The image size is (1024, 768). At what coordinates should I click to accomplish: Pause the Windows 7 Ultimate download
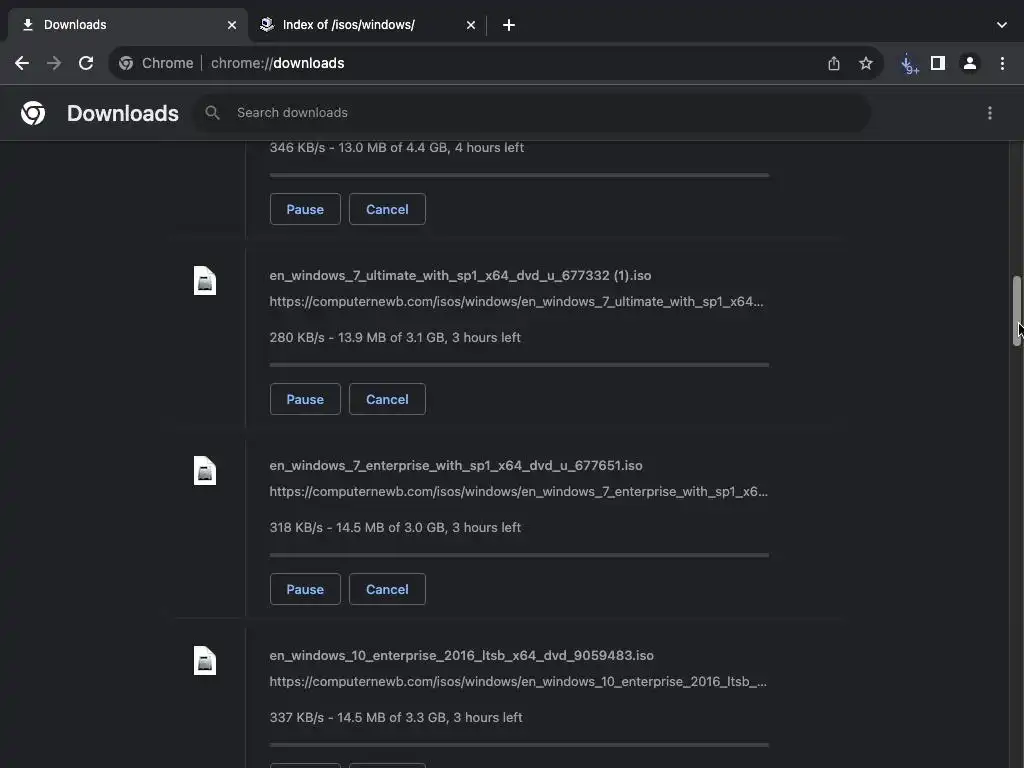click(305, 399)
